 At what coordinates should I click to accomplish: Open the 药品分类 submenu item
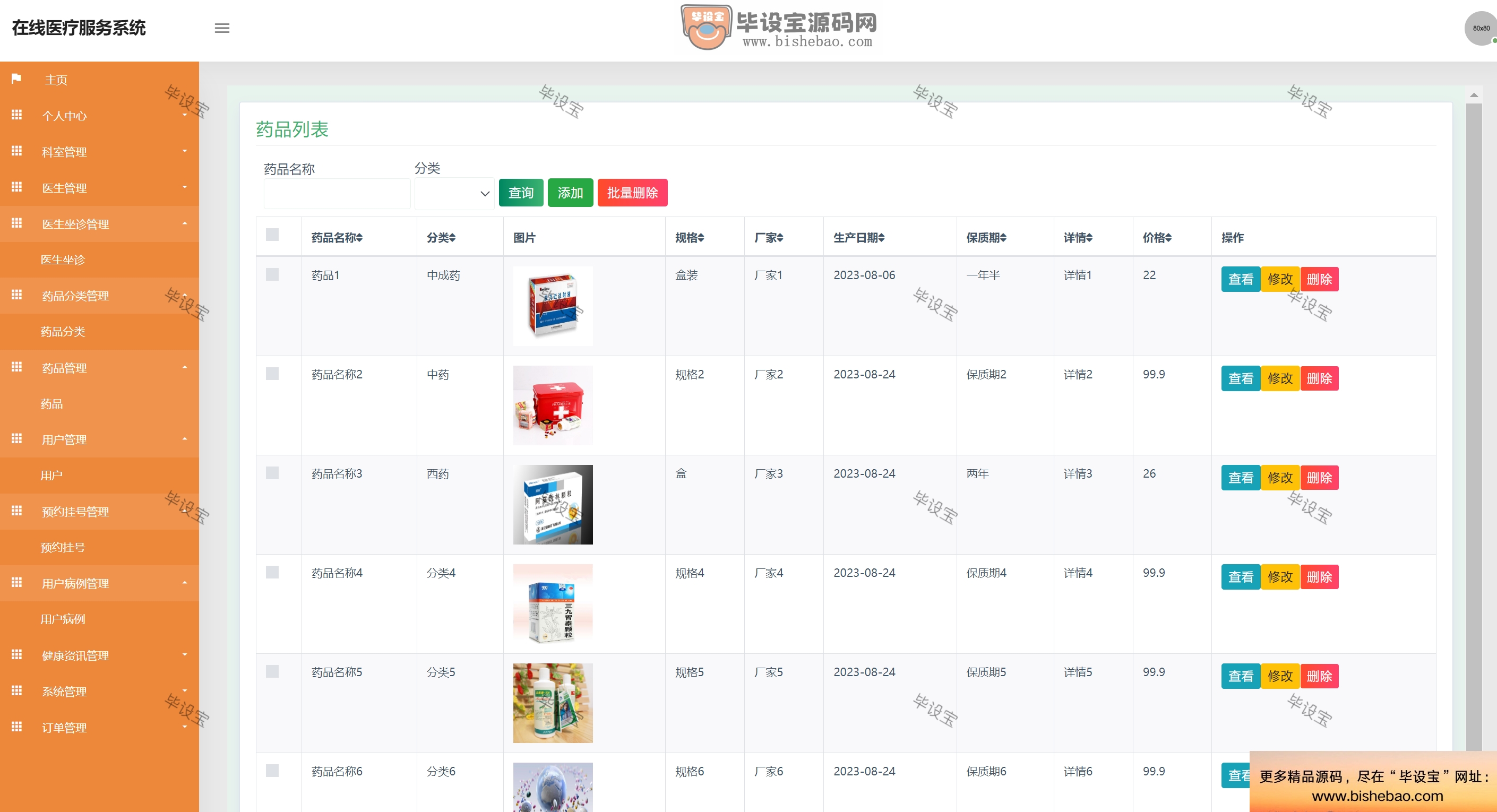click(x=63, y=332)
